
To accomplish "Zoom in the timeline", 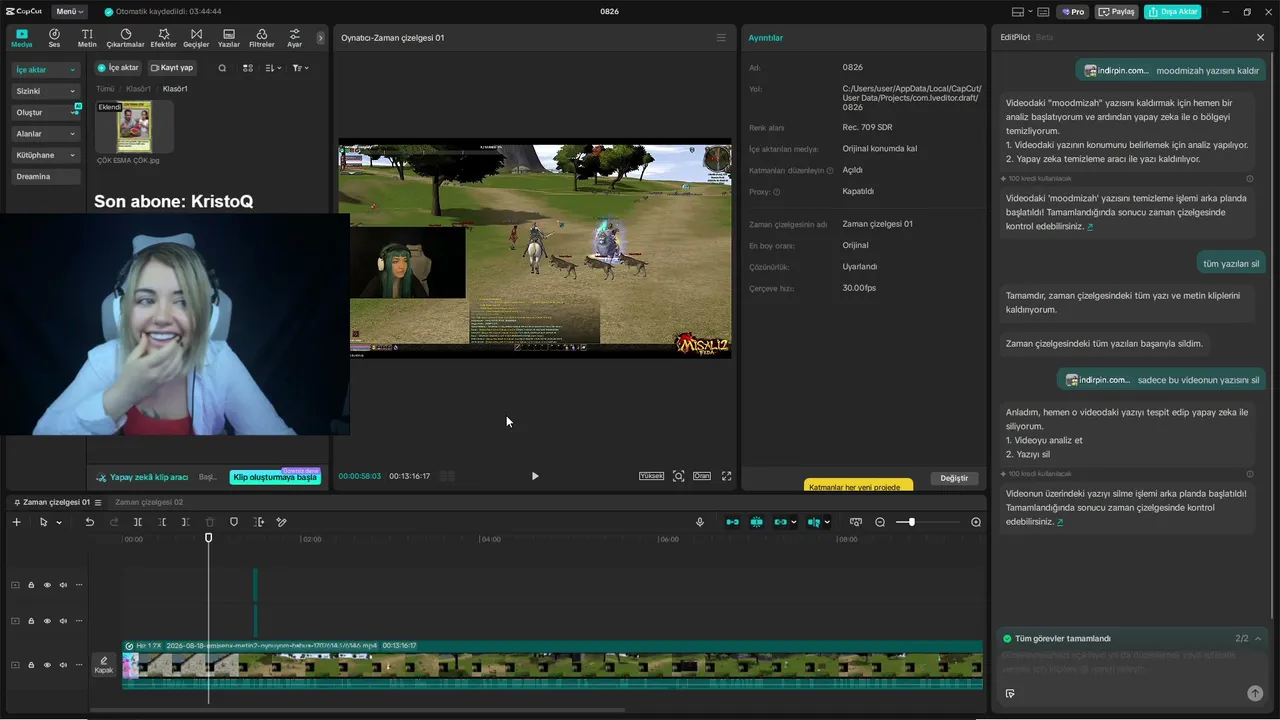I will pos(976,522).
